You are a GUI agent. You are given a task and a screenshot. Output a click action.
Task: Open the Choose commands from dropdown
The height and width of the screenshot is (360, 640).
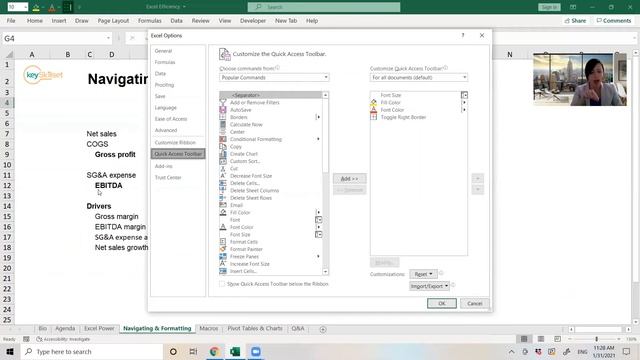click(274, 77)
